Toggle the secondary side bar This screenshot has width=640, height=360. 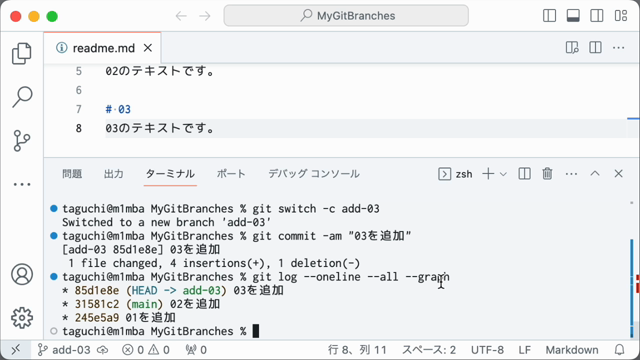click(x=597, y=16)
